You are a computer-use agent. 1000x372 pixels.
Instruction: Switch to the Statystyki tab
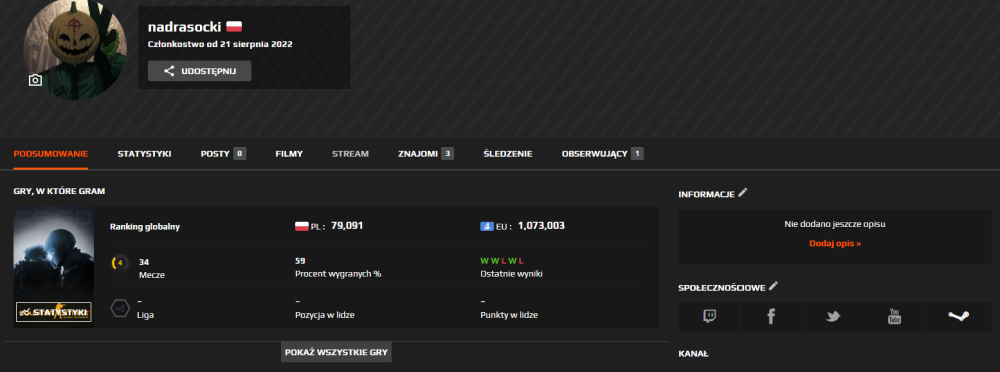(x=144, y=154)
